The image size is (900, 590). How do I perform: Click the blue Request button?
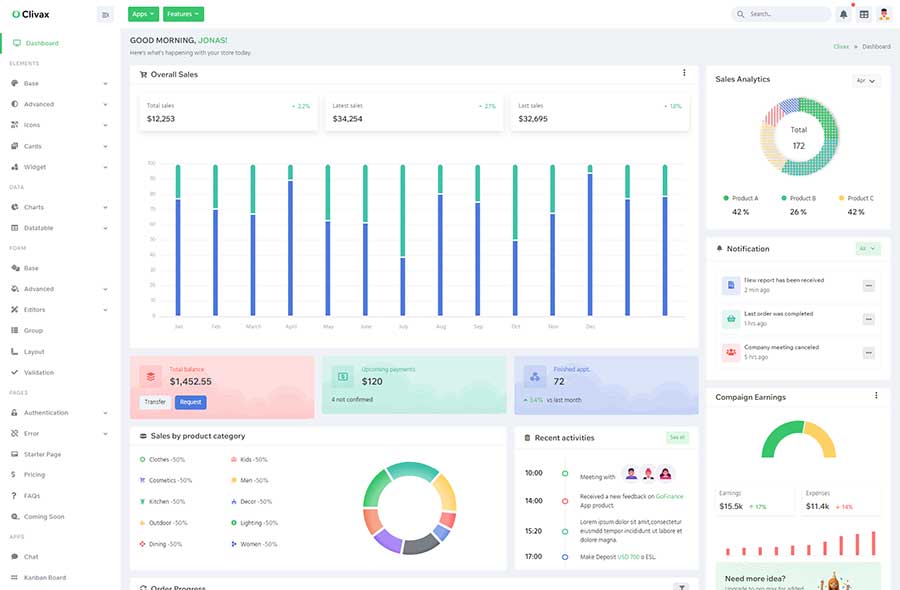pyautogui.click(x=191, y=402)
